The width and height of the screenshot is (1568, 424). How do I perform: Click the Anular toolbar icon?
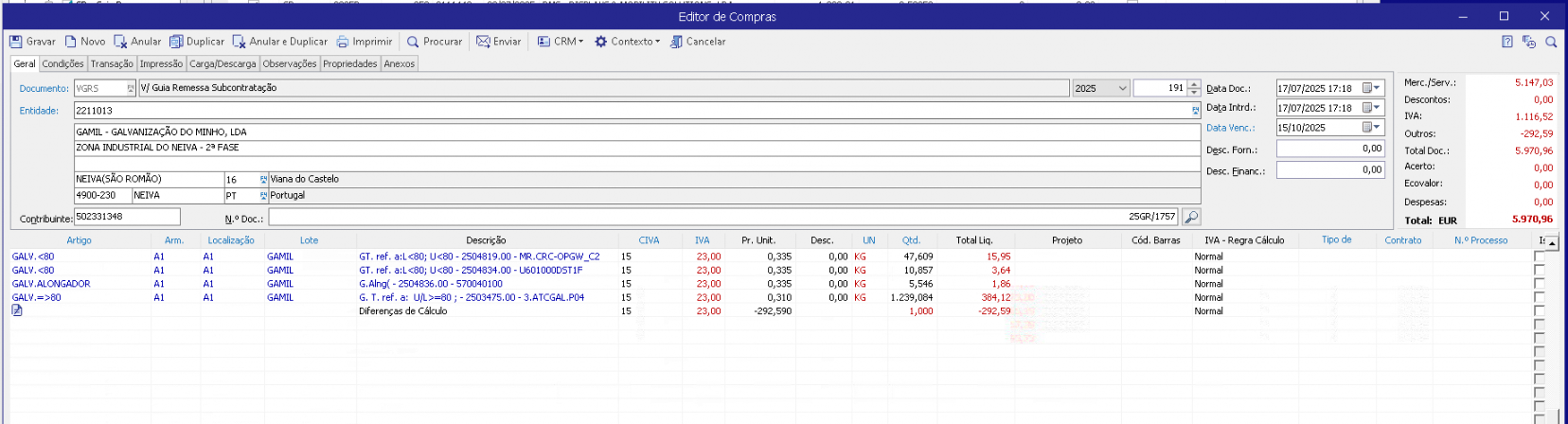click(120, 42)
